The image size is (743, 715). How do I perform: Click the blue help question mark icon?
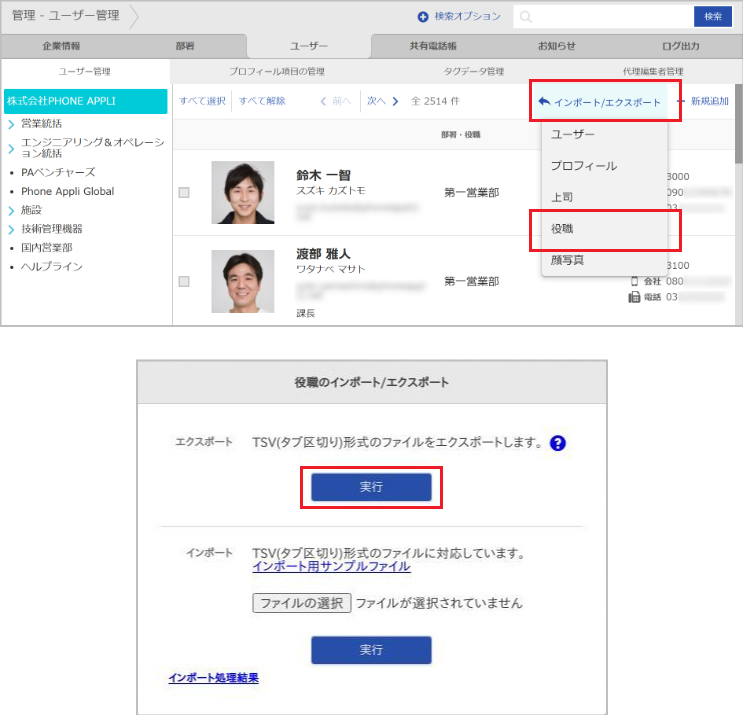(558, 443)
